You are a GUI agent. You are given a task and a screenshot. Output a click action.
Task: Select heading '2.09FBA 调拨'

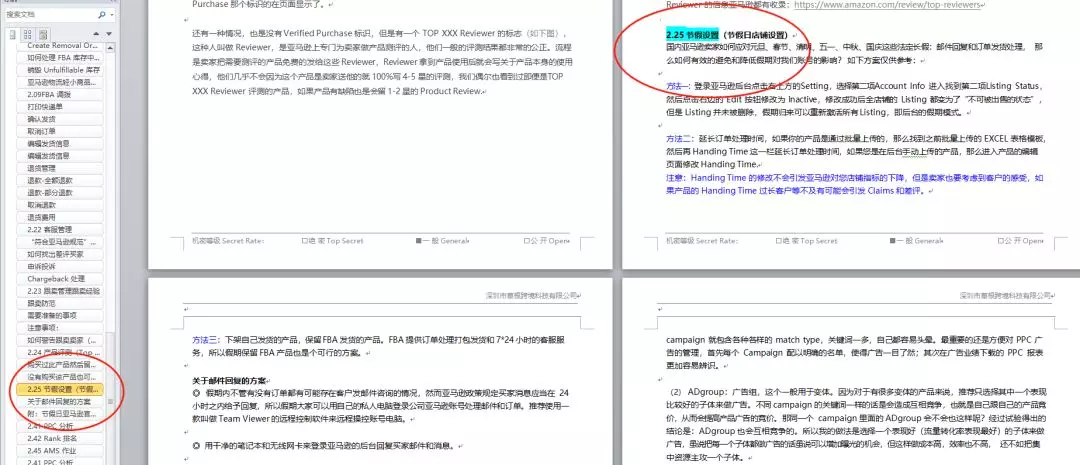coord(62,94)
